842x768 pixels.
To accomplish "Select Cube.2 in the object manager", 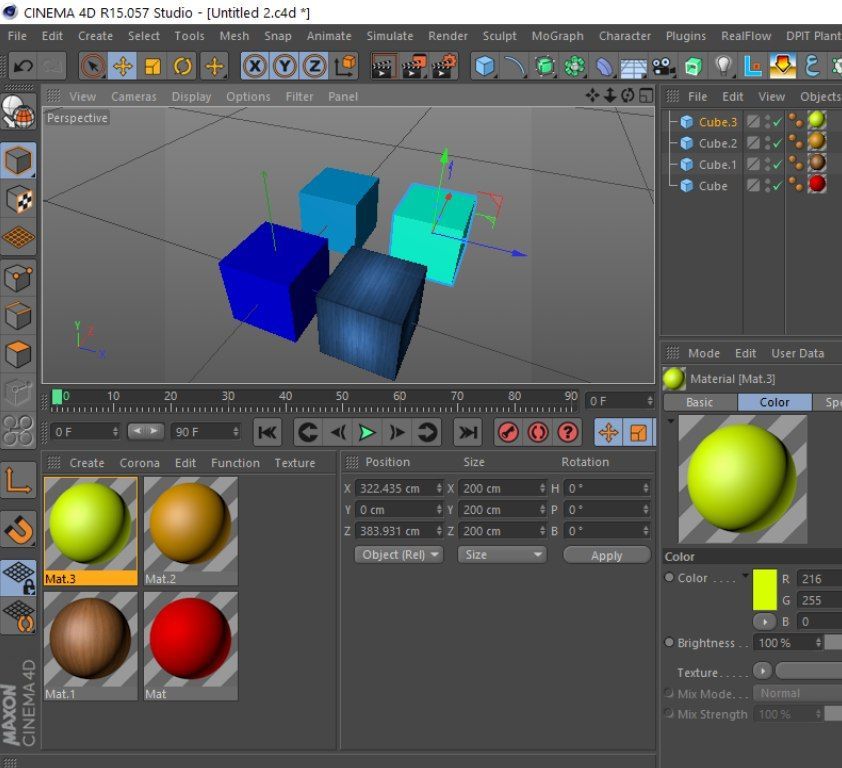I will [x=717, y=143].
